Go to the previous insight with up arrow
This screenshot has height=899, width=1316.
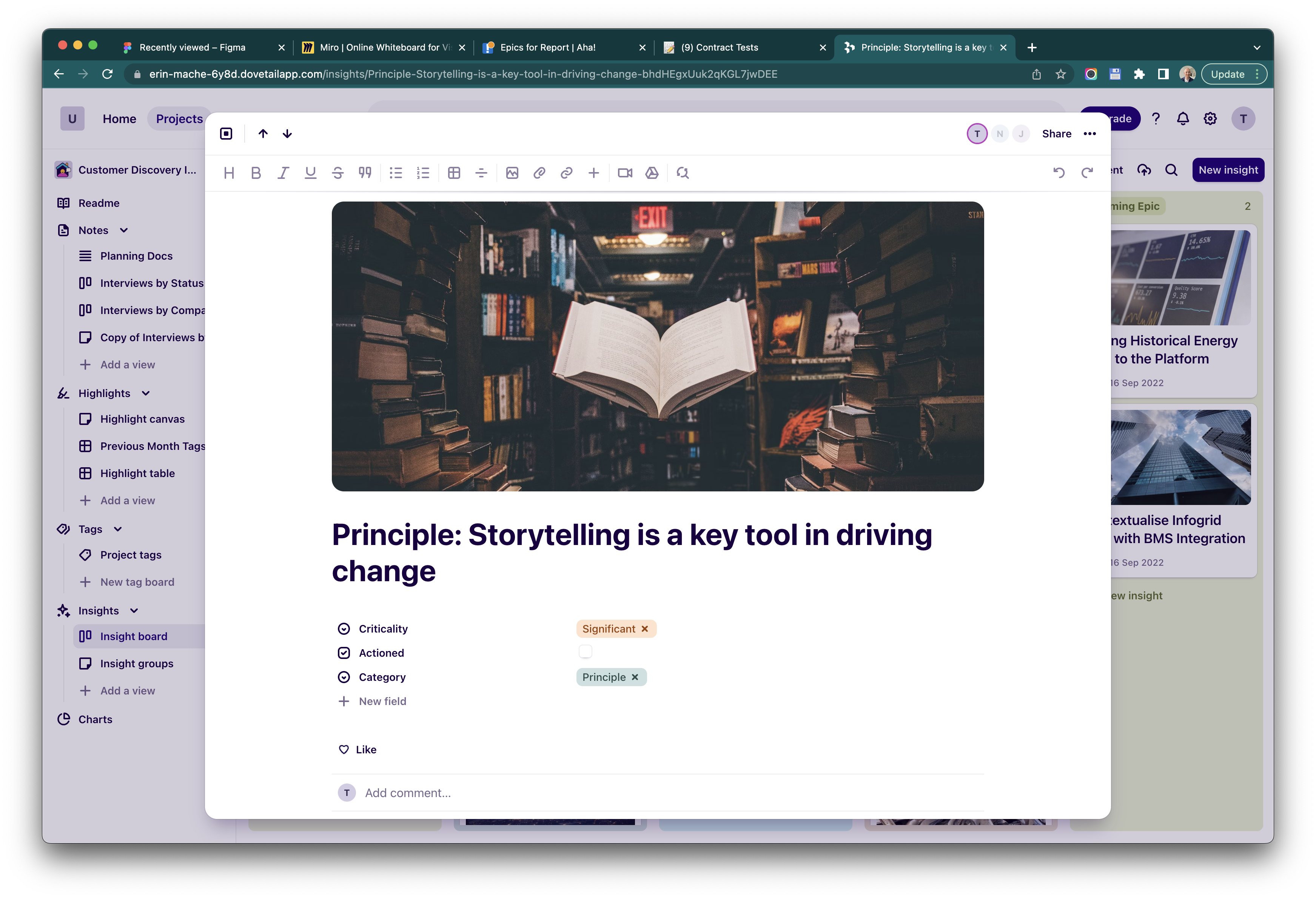click(x=264, y=134)
